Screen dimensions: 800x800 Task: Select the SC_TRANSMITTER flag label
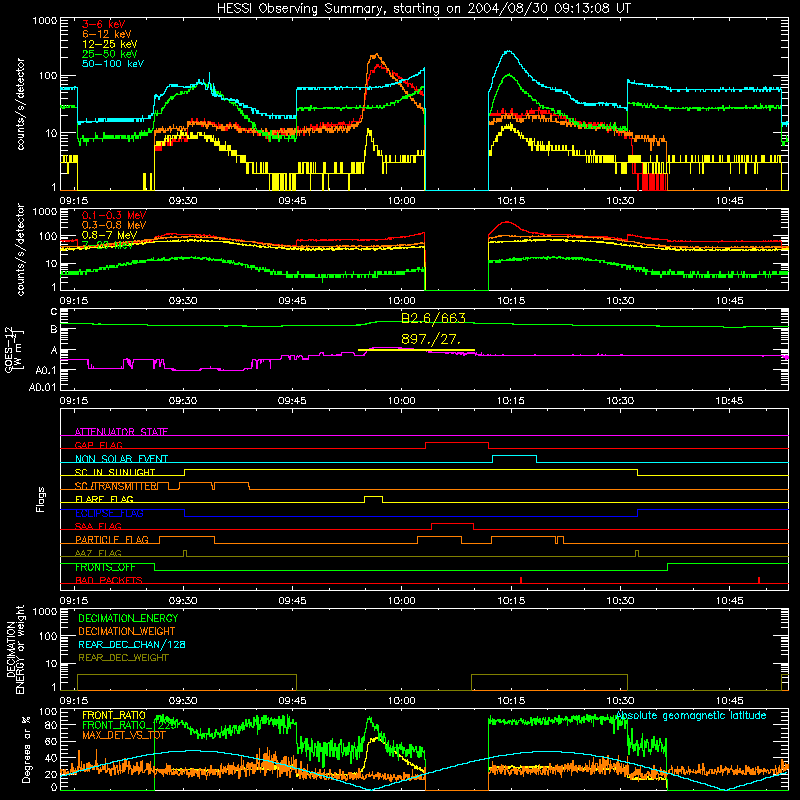tap(116, 486)
